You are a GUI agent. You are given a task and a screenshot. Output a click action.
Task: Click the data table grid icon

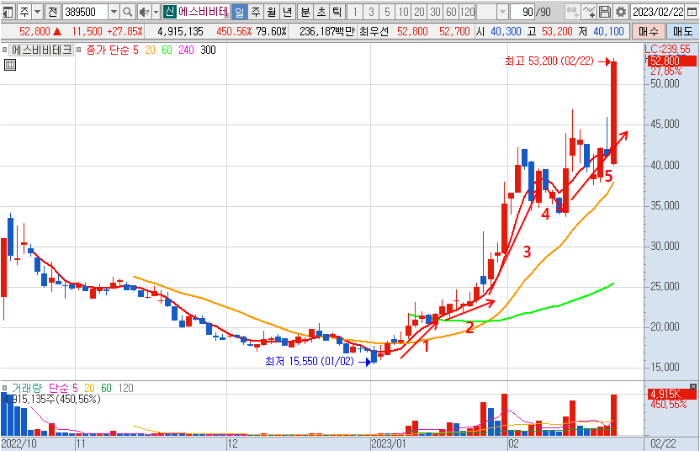[9, 66]
